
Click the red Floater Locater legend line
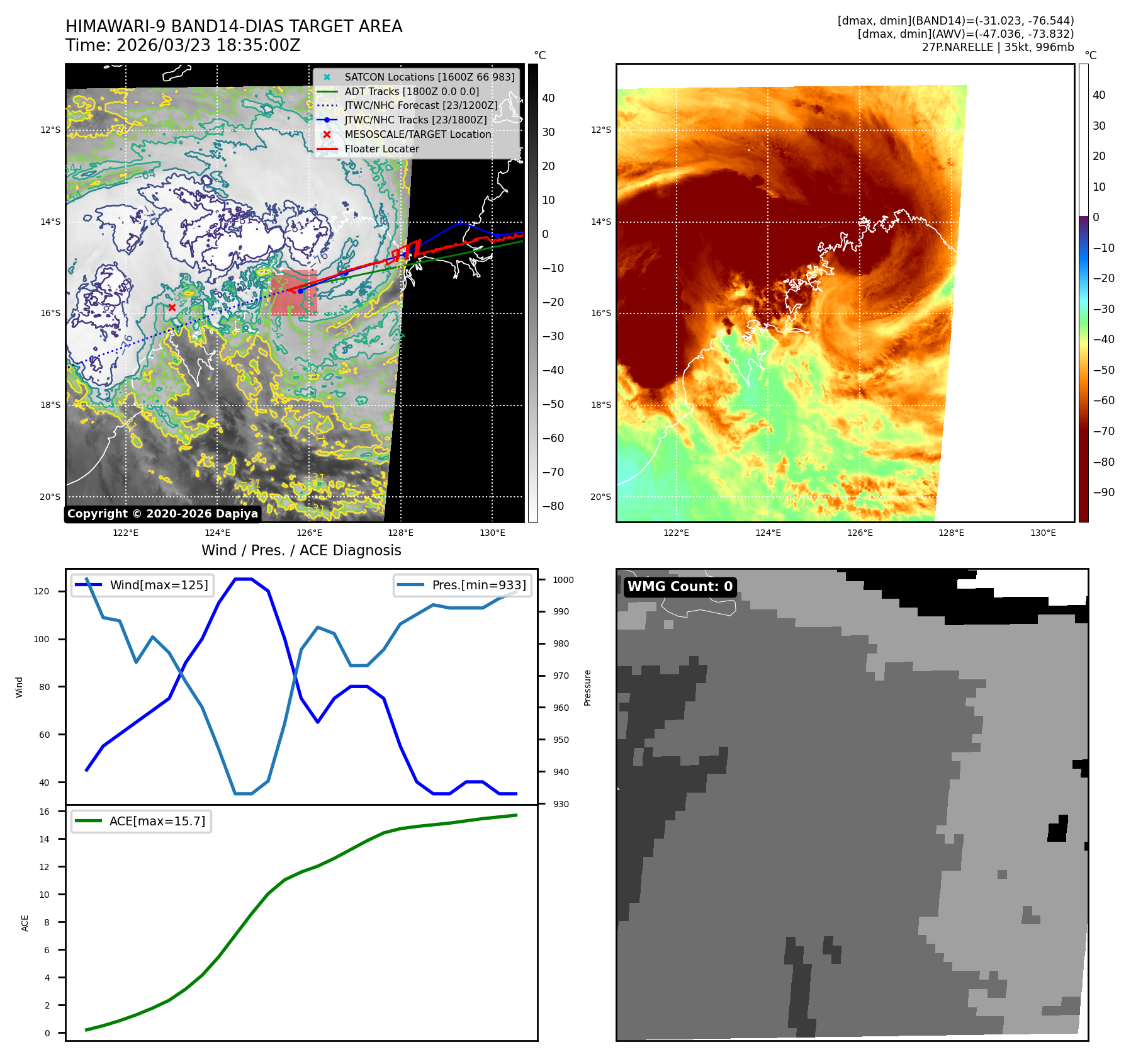click(327, 149)
